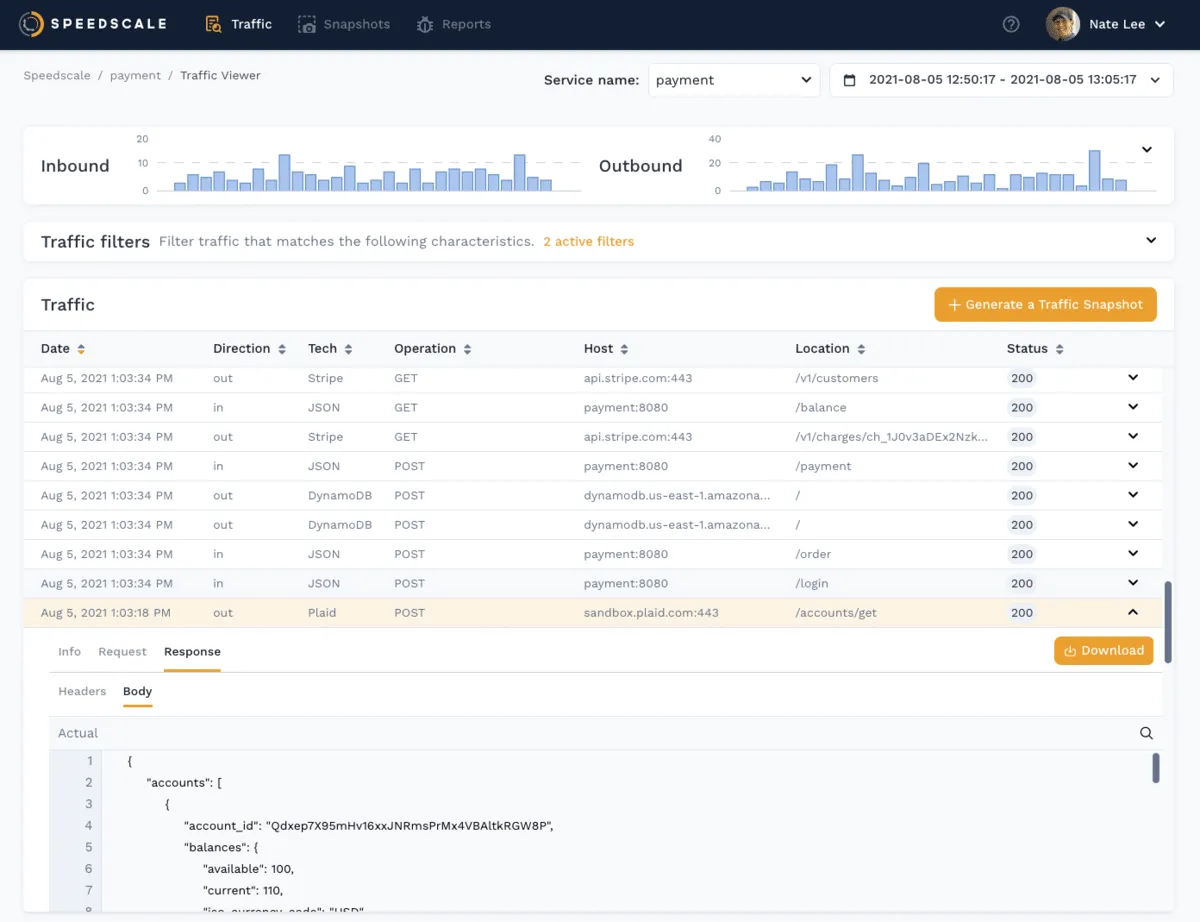Switch to the Request tab
Screen dimensions: 1200x922
(122, 651)
